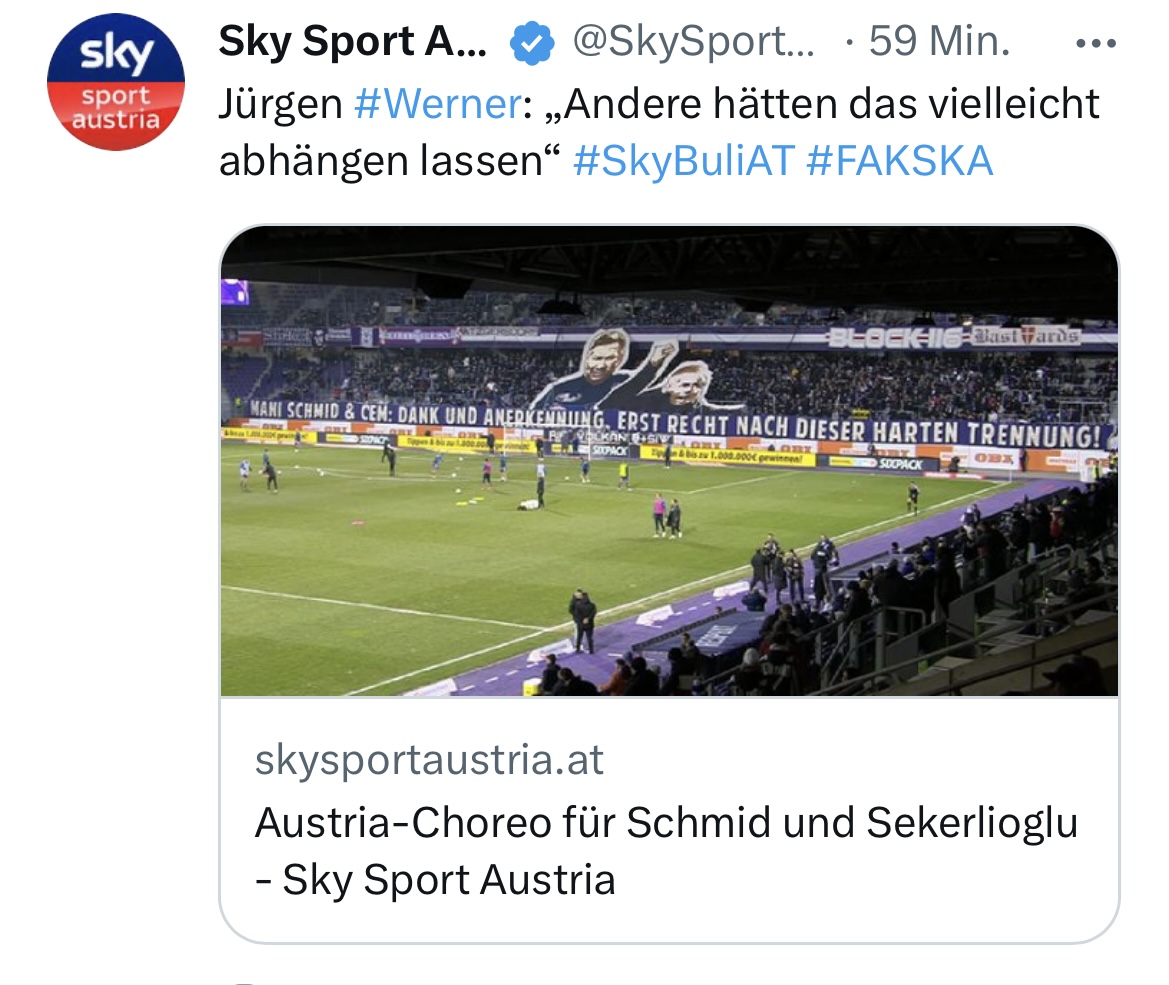Open 'Austria-Choreo für Schmid und Sekerlioglu' headline
1169x985 pixels.
click(x=667, y=822)
